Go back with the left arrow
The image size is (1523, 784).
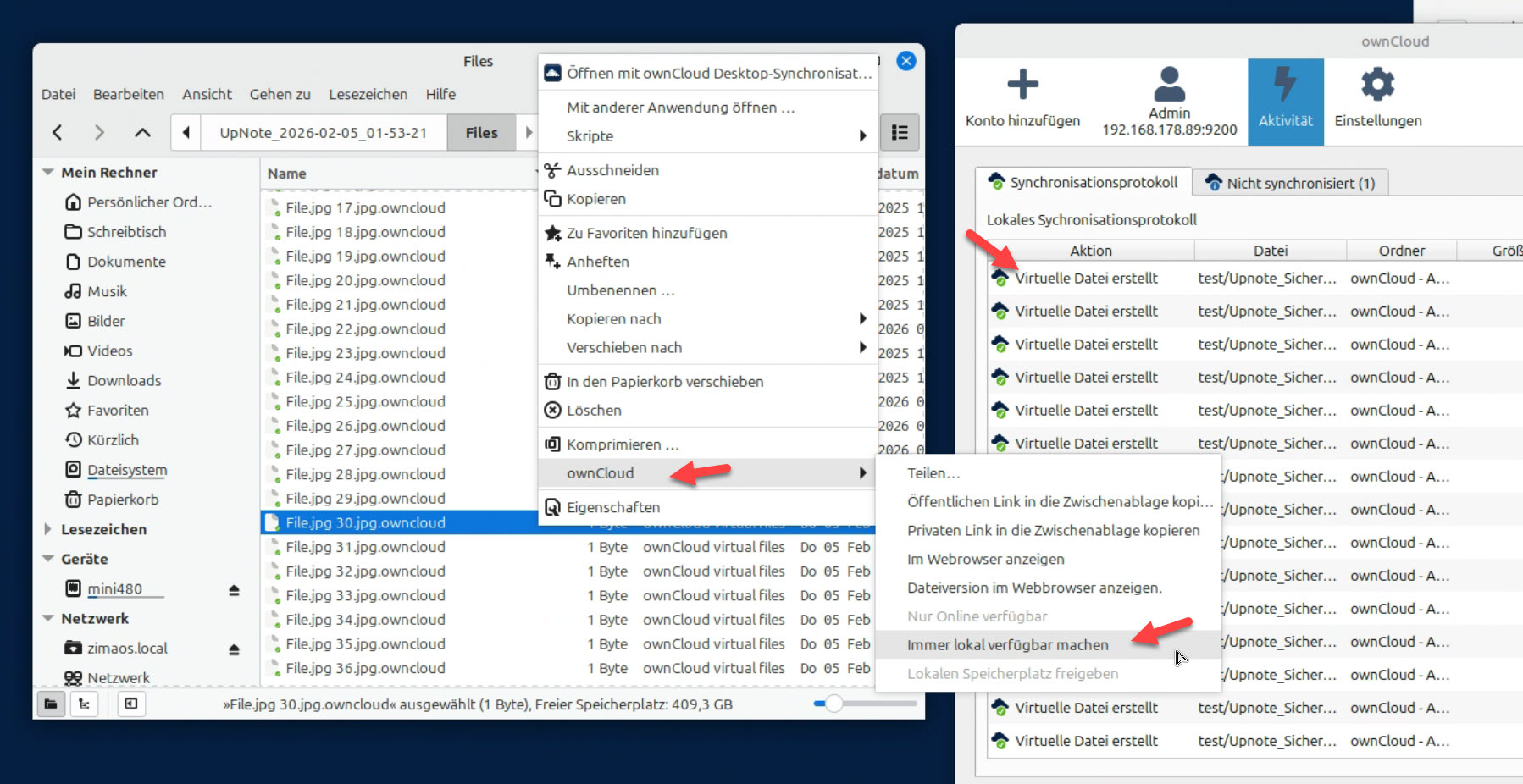point(58,133)
